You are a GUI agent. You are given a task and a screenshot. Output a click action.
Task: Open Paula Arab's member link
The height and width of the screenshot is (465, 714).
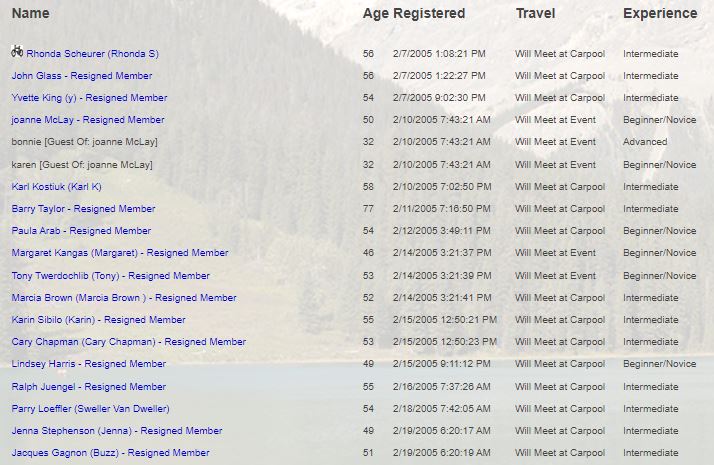pos(81,231)
